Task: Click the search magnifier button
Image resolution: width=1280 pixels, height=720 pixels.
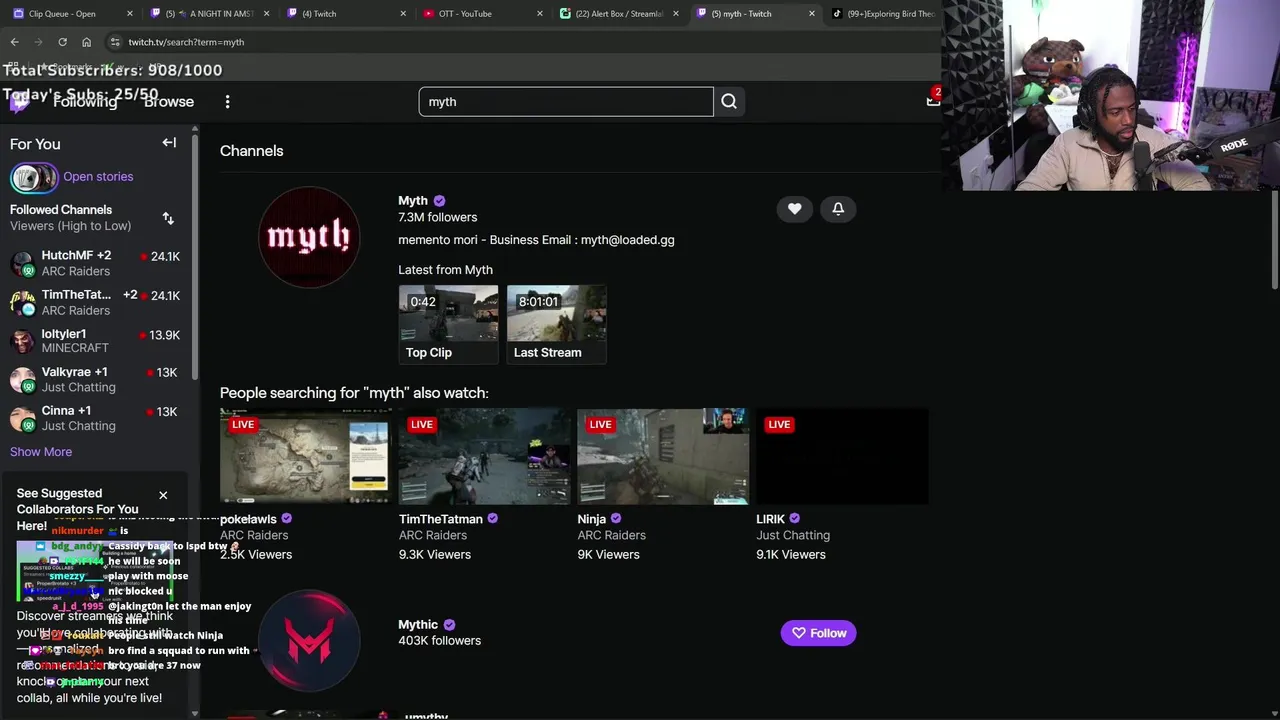Action: click(x=729, y=101)
